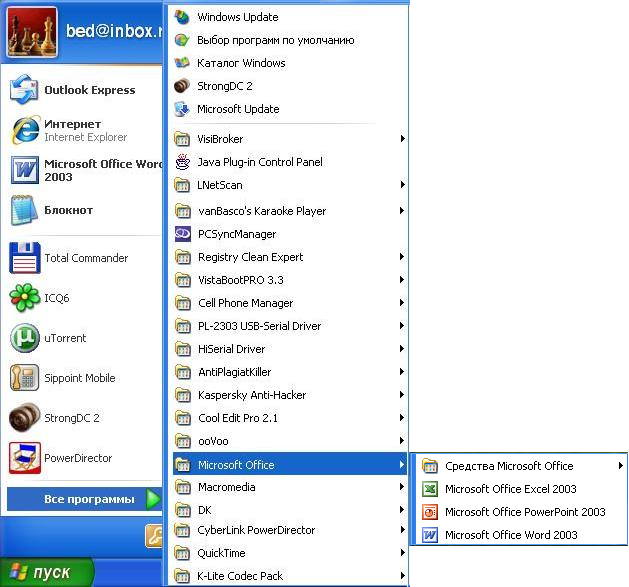Image resolution: width=629 pixels, height=587 pixels.
Task: Expand Kaspersky Anti-Hacker submenu arrow
Action: pos(402,395)
